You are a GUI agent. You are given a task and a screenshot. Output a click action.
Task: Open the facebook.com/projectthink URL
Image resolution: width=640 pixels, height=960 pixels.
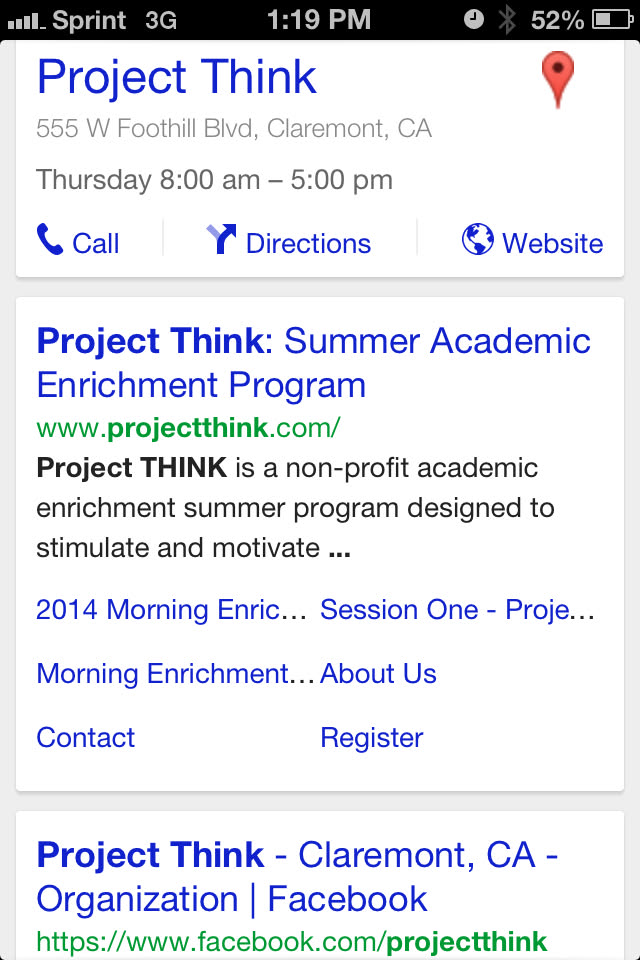291,941
